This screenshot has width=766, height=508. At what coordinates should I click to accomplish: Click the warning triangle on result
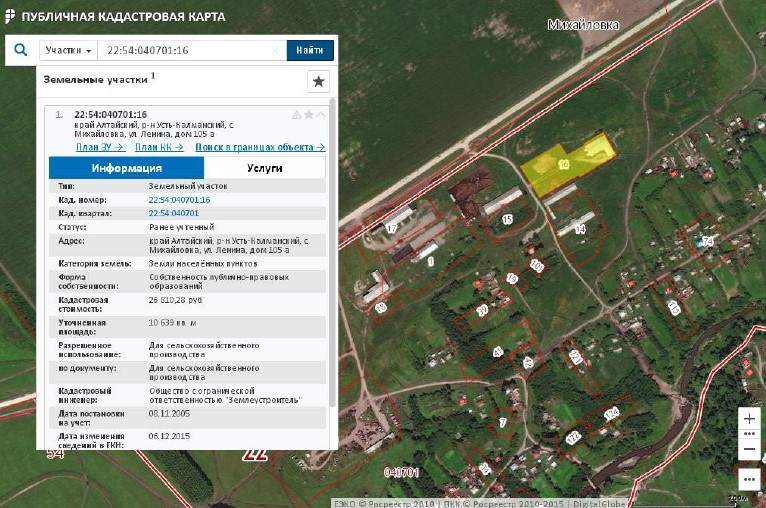297,115
